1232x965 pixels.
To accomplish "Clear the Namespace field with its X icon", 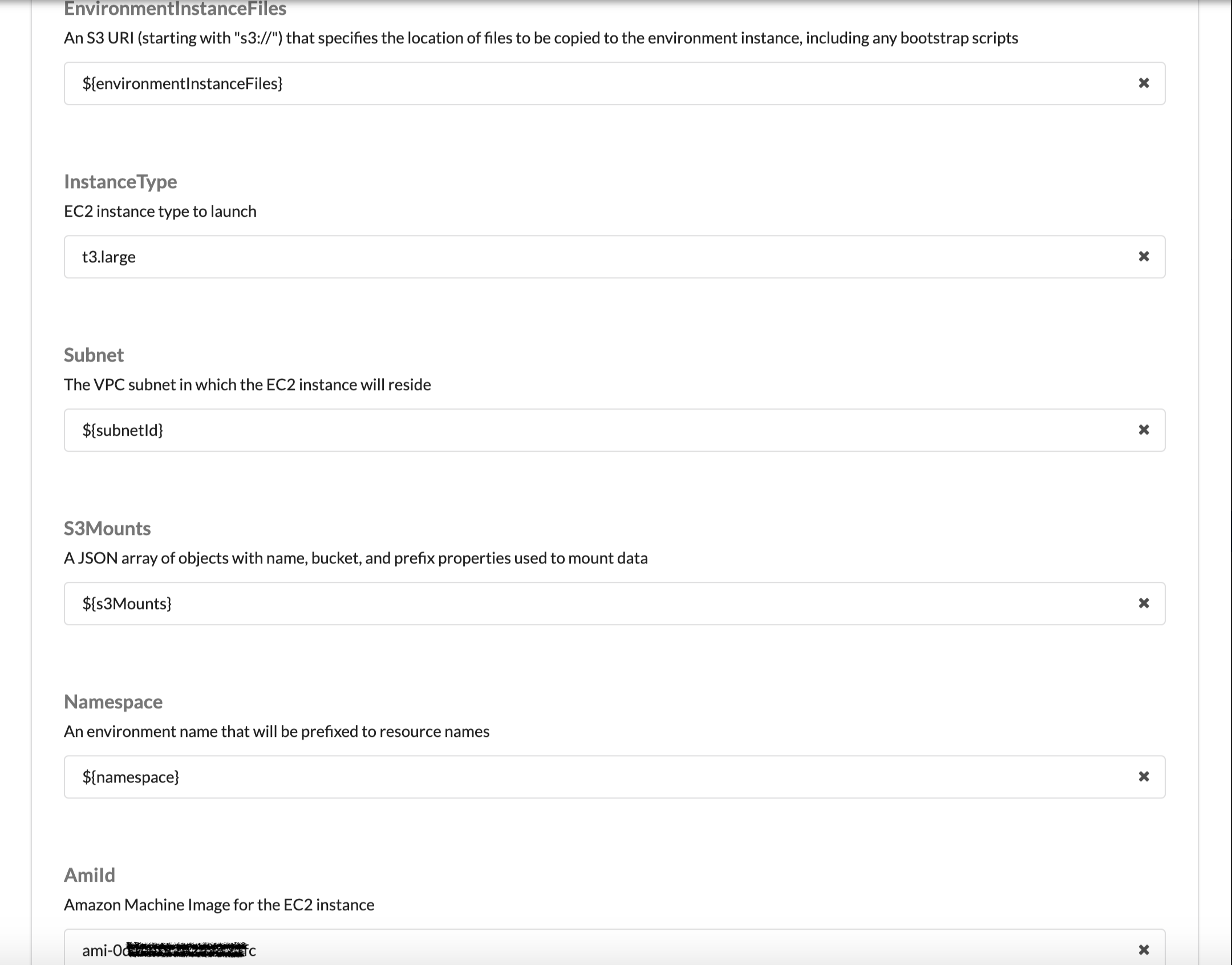I will pos(1144,777).
